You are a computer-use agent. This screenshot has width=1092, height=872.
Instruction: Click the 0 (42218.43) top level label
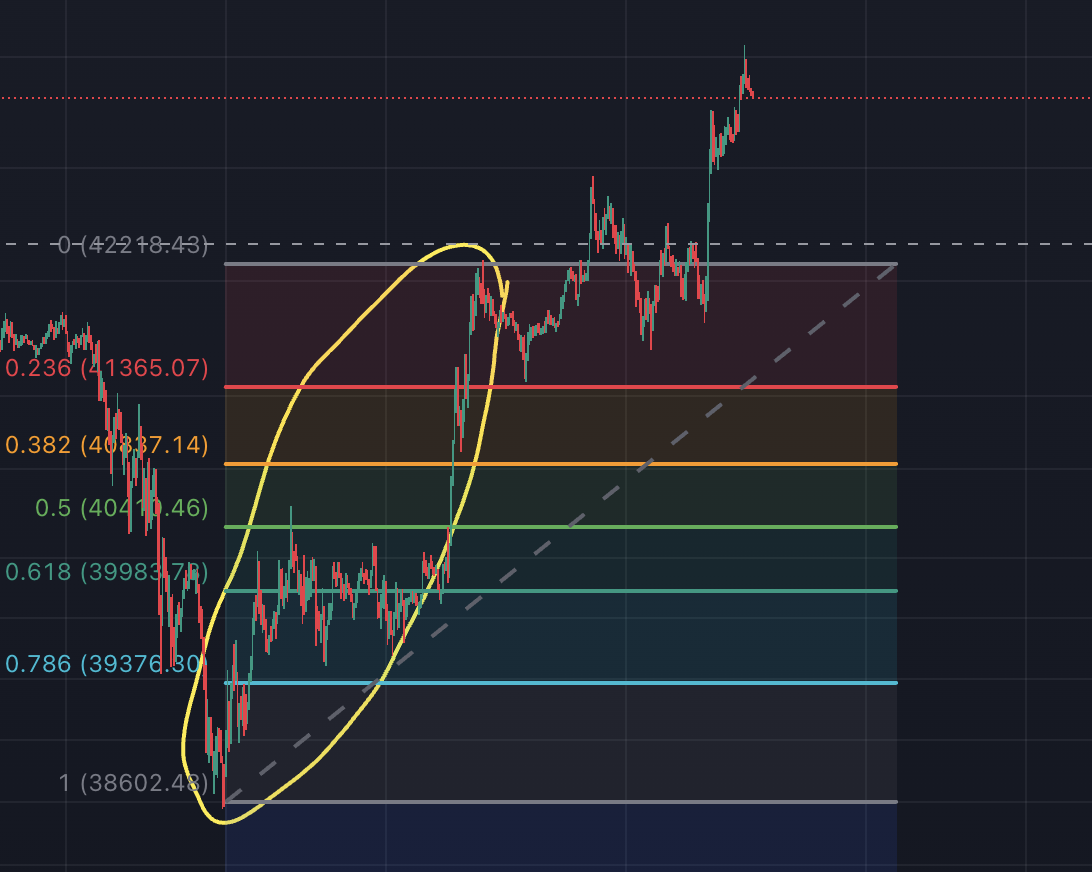(x=133, y=244)
